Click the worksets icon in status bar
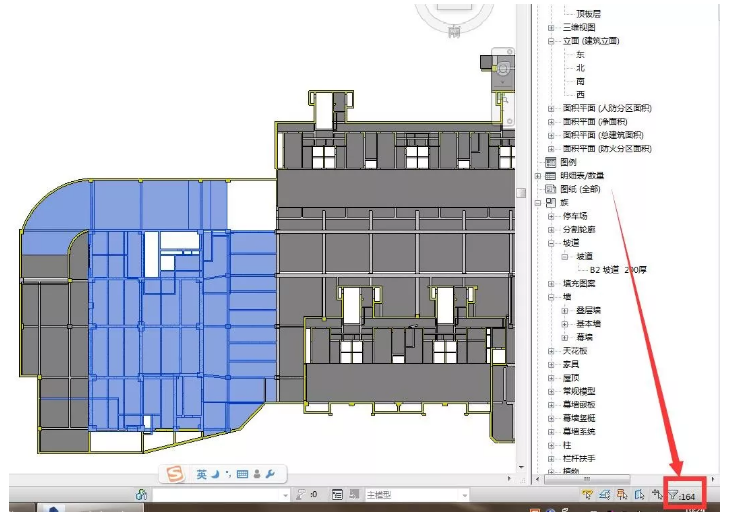This screenshot has width=730, height=517. (x=142, y=494)
